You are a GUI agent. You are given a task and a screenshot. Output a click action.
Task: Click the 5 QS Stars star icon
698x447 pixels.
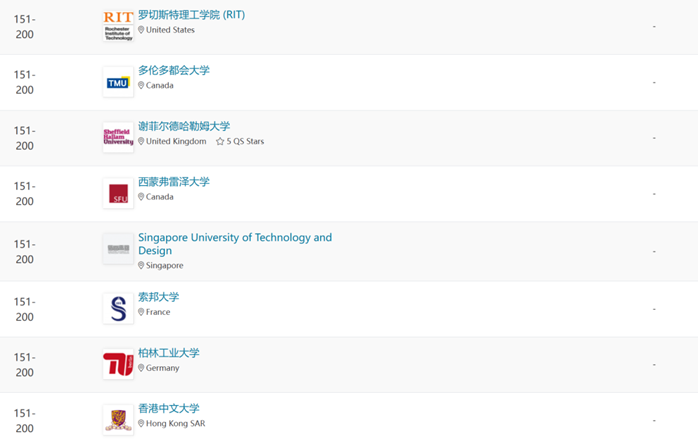(x=220, y=142)
